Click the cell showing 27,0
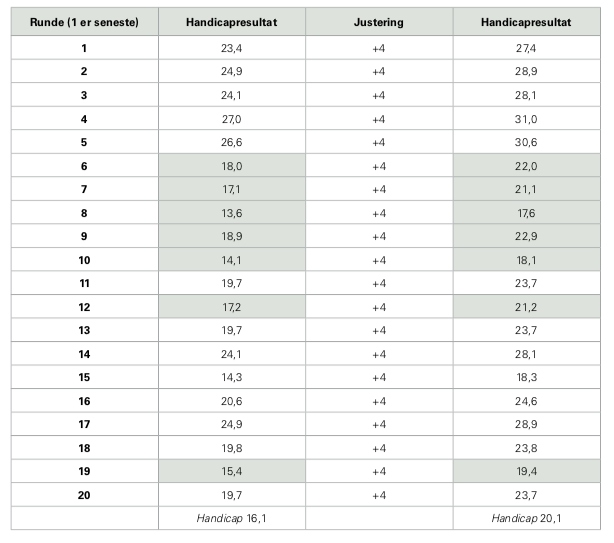Viewport: 614px width, 543px height. [231, 119]
